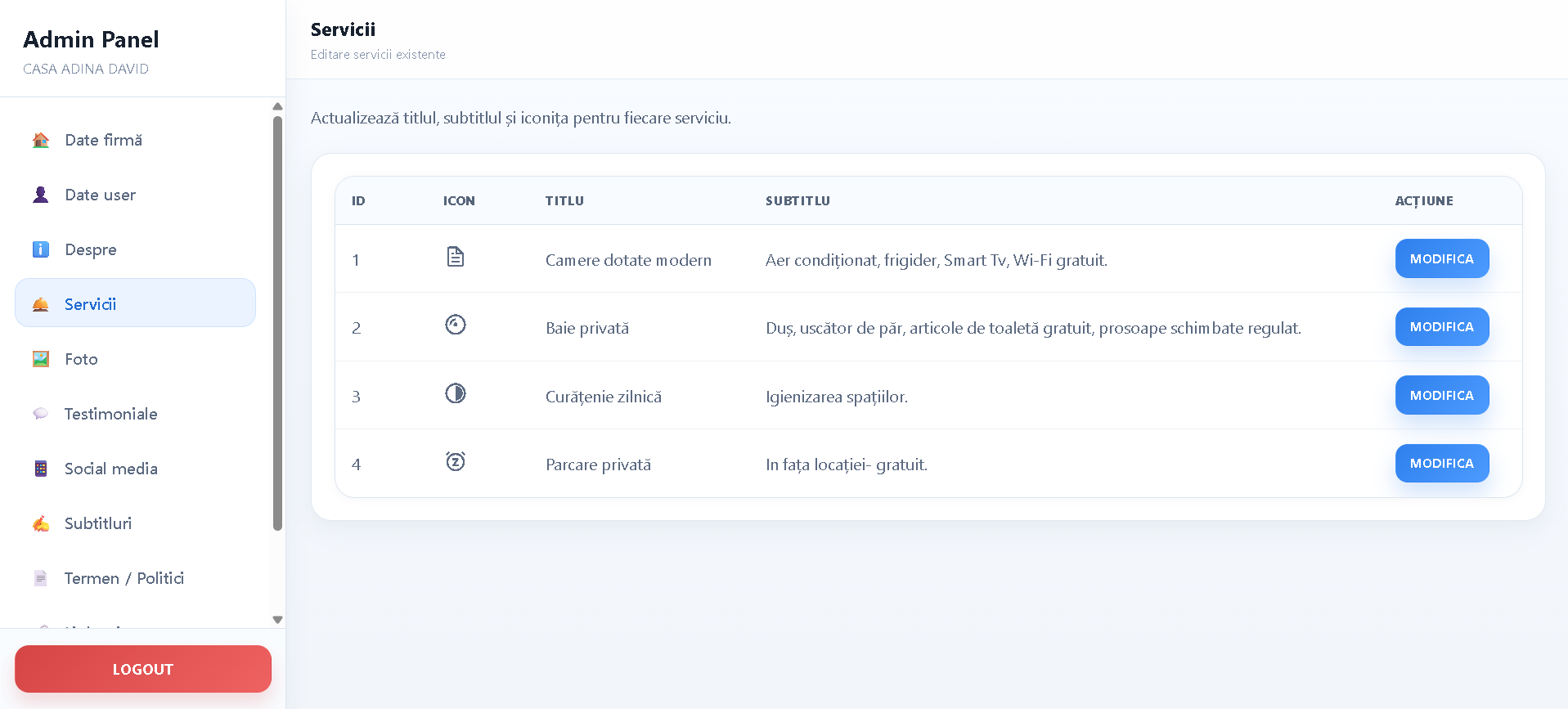Screen dimensions: 1568x709
Task: Go to the Despre section
Action: 136,249
